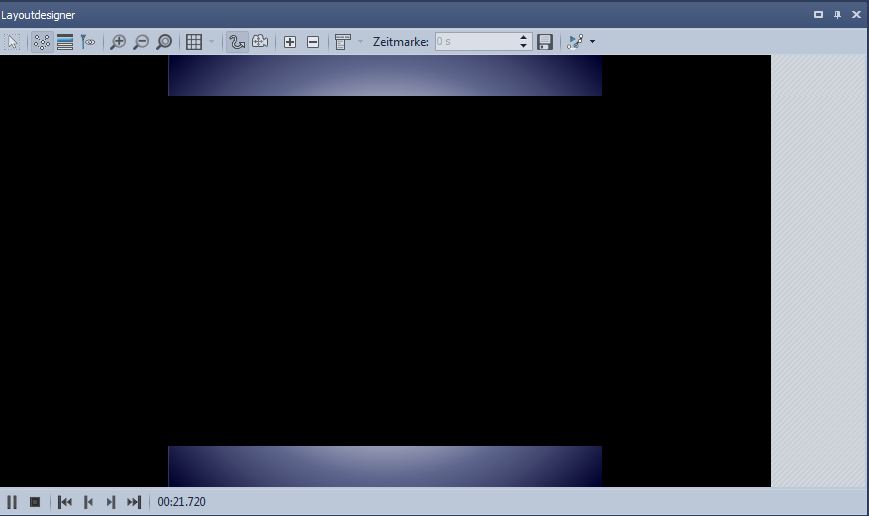The image size is (869, 516).
Task: Increase Zeitmarke value with up arrow
Action: point(523,38)
